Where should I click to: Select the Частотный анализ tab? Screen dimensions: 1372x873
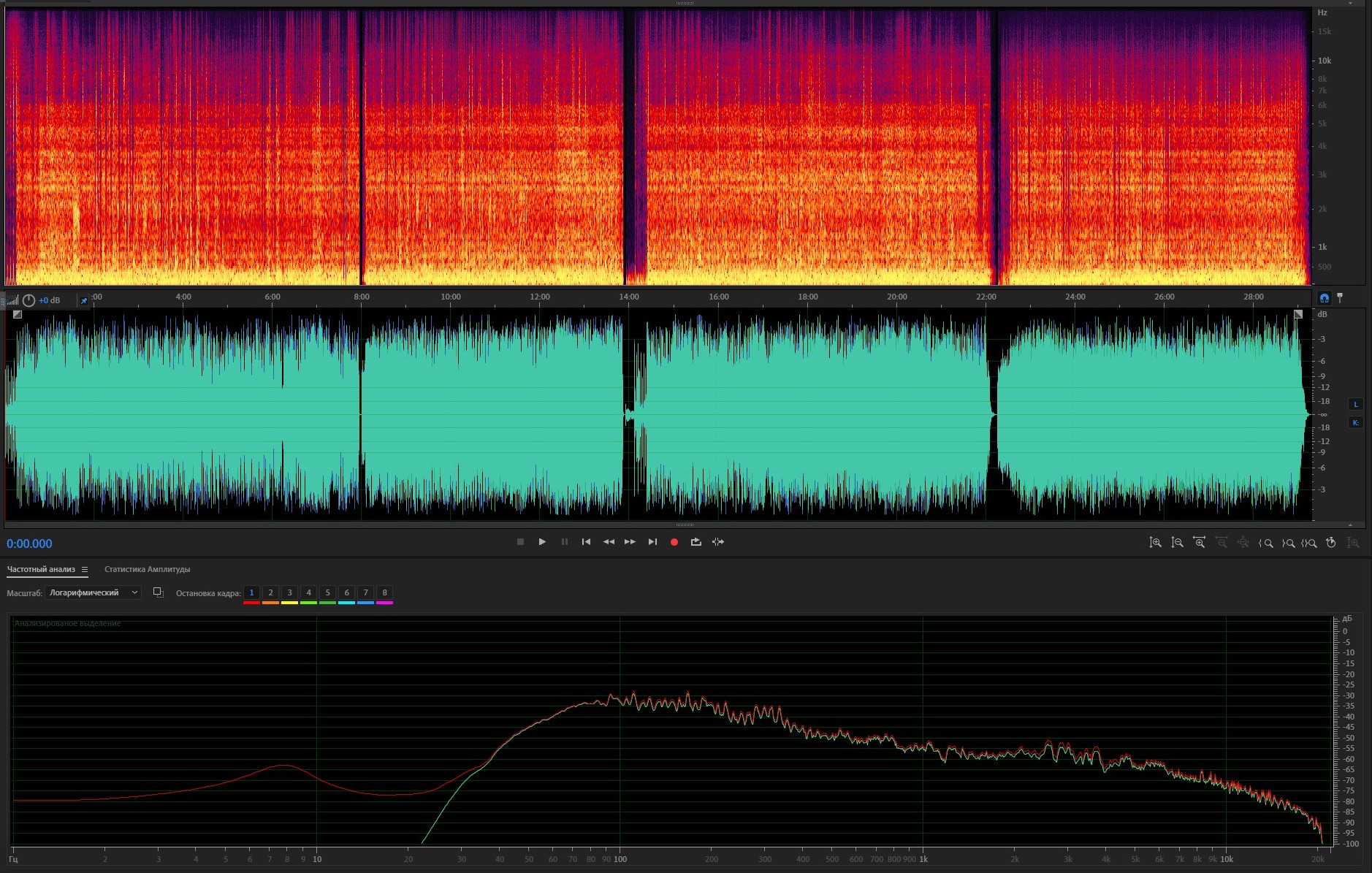[41, 570]
